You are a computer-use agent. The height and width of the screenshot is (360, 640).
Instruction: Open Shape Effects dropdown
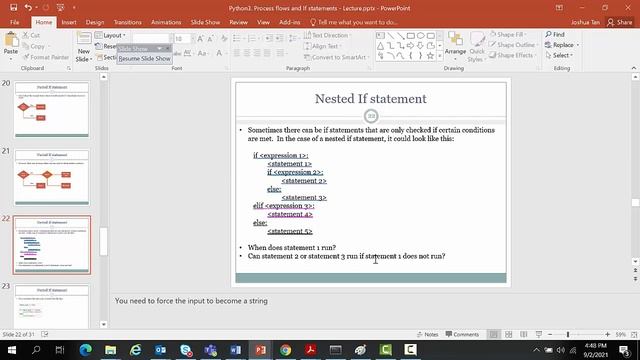tap(512, 55)
